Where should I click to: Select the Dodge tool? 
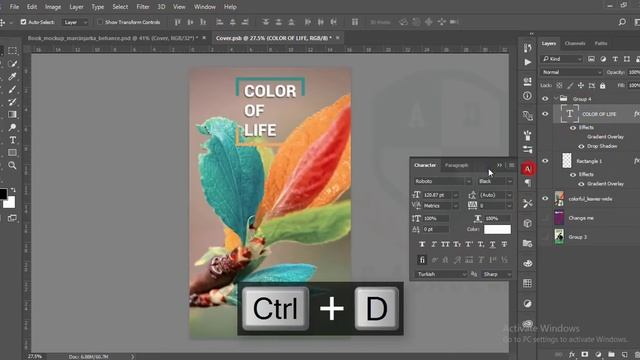click(x=12, y=127)
